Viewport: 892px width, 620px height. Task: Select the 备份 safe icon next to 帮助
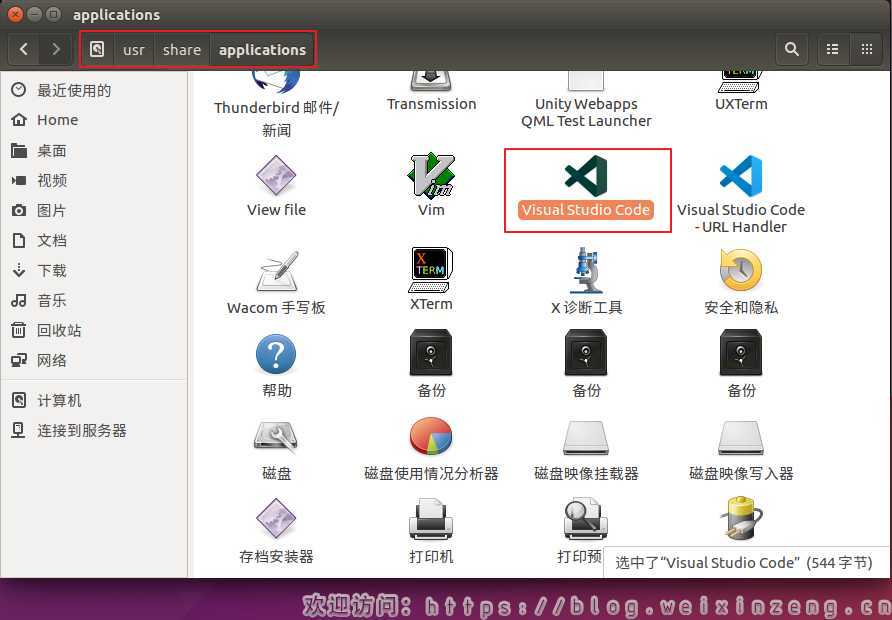[431, 353]
